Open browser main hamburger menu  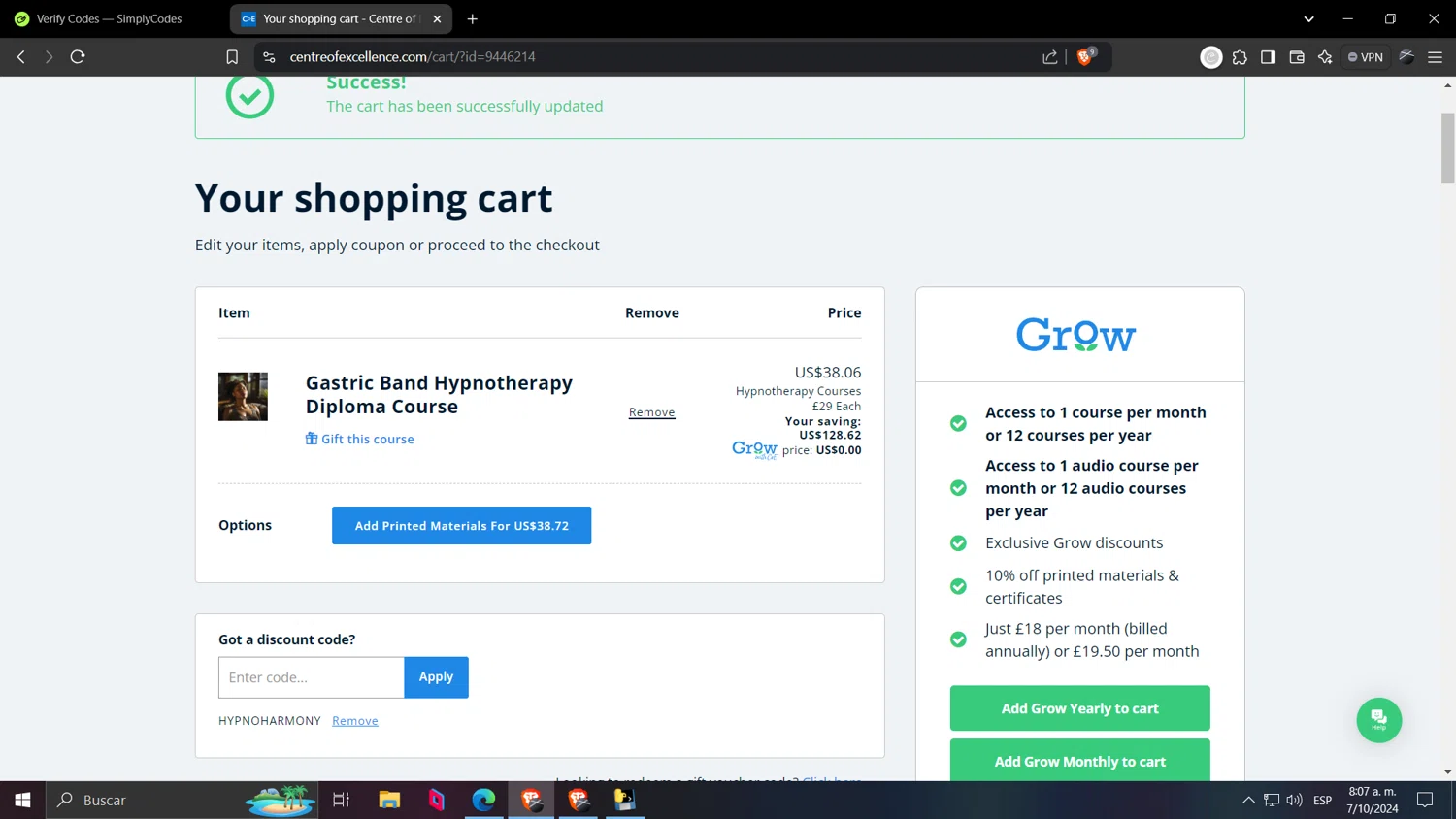coord(1435,57)
